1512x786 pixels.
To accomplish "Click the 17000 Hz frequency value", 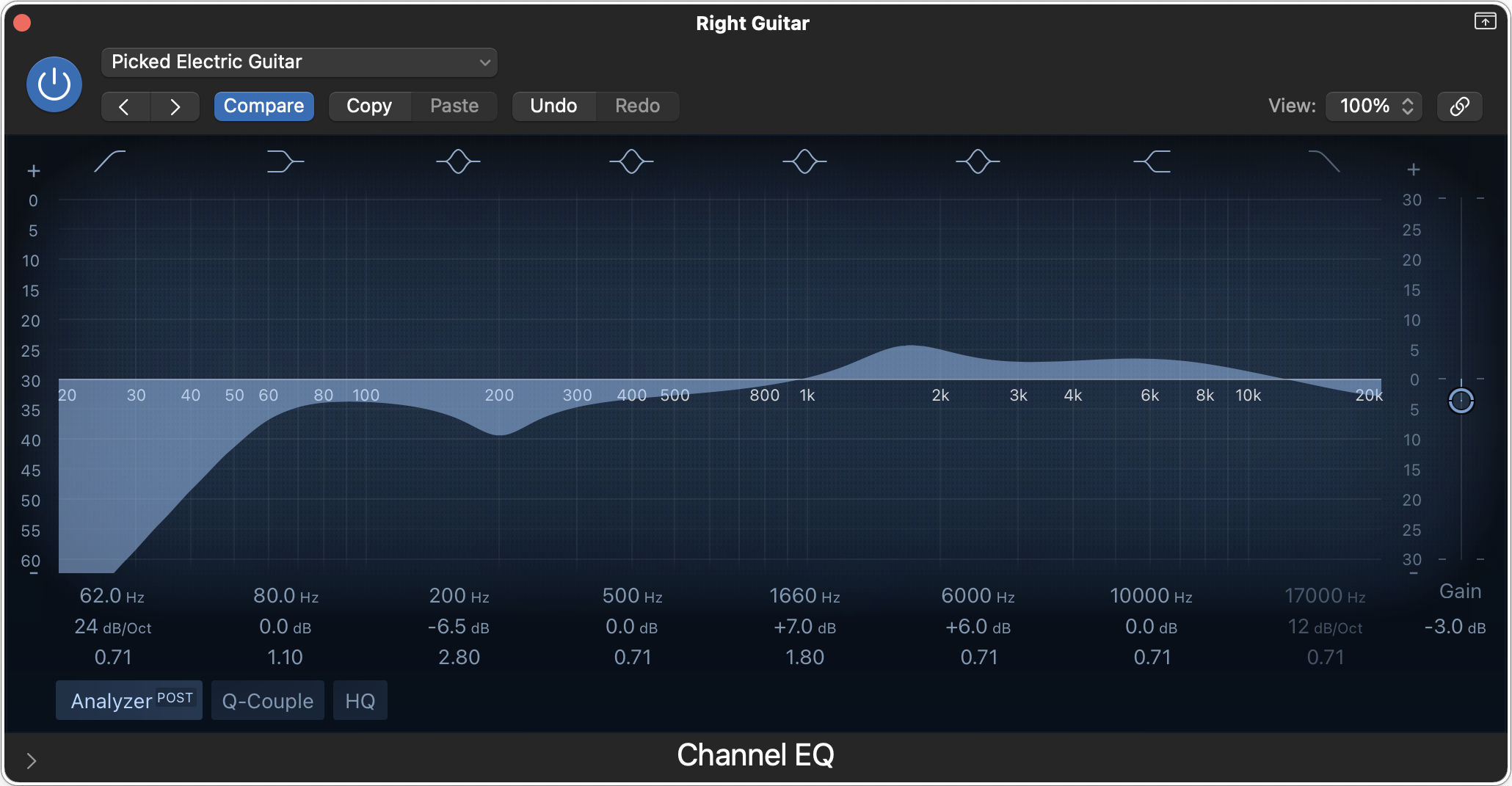I will coord(1326,596).
